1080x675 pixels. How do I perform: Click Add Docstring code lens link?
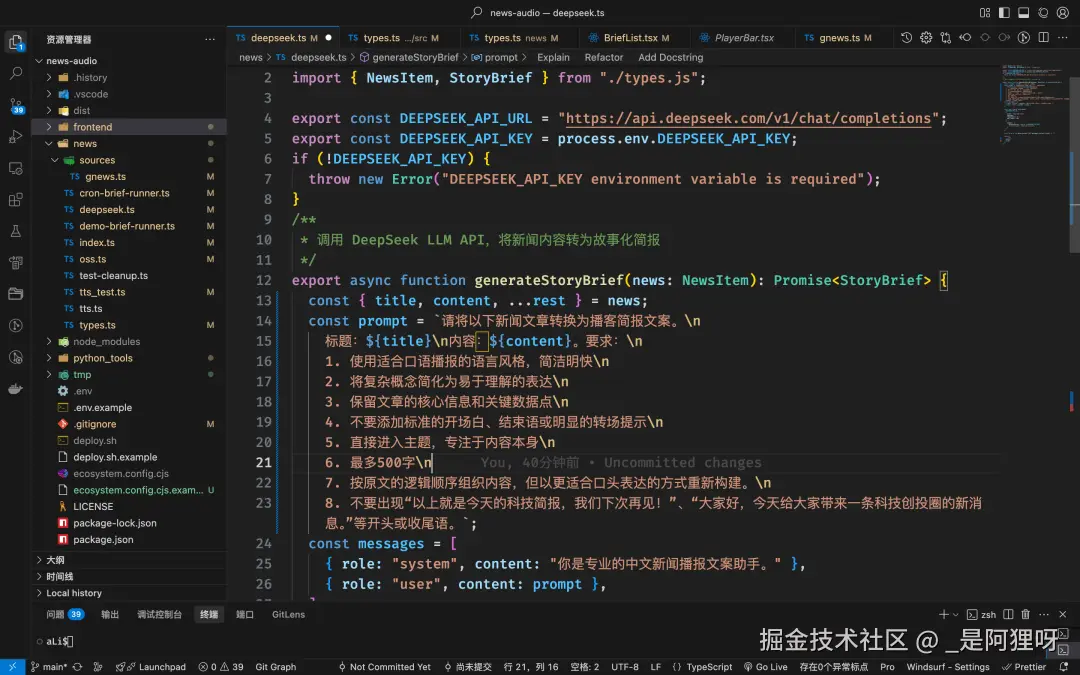[x=670, y=57]
